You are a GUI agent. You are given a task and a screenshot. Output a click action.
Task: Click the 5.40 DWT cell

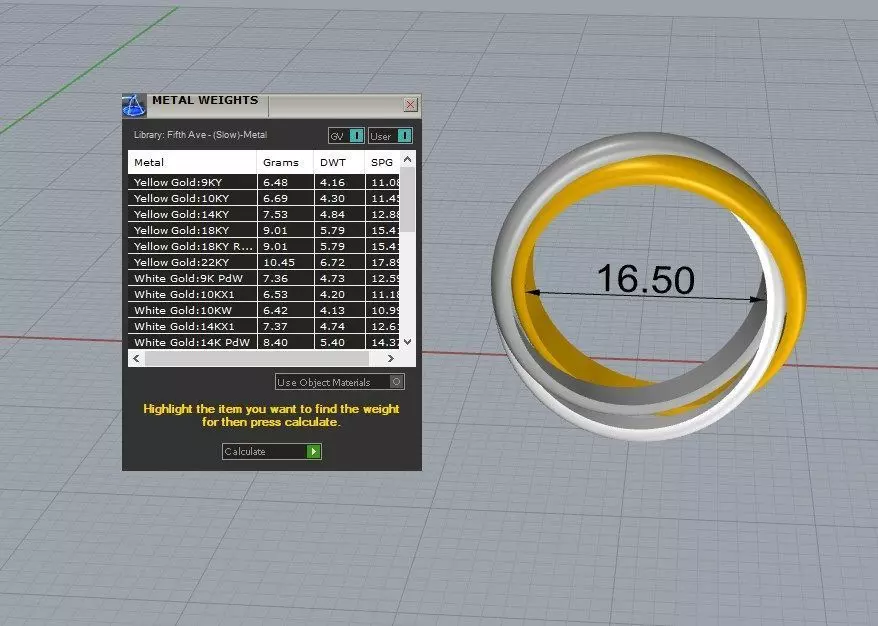tap(339, 342)
